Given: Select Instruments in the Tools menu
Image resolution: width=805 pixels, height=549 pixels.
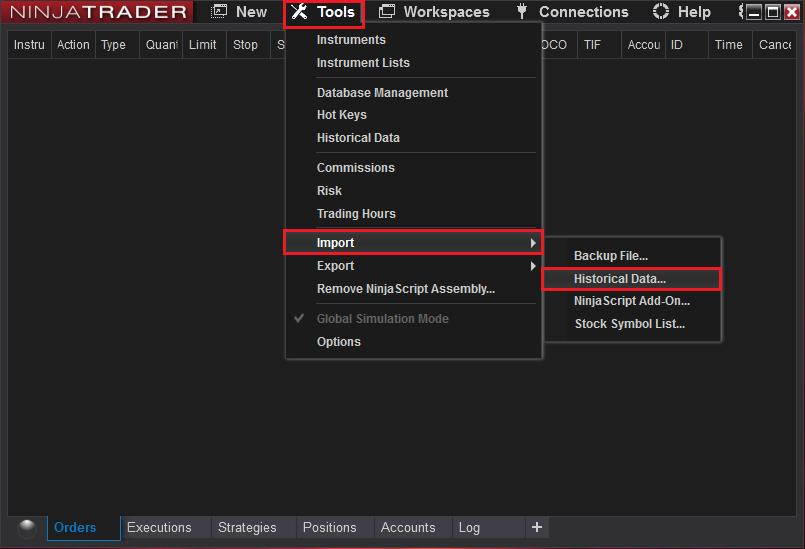Looking at the screenshot, I should pyautogui.click(x=351, y=40).
